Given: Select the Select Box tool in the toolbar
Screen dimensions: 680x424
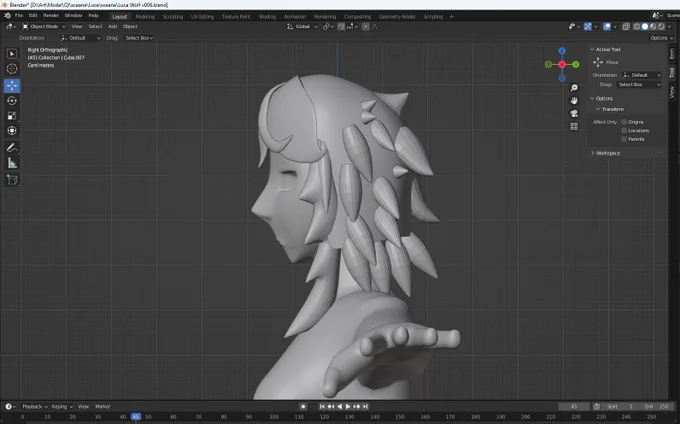Looking at the screenshot, I should point(12,54).
